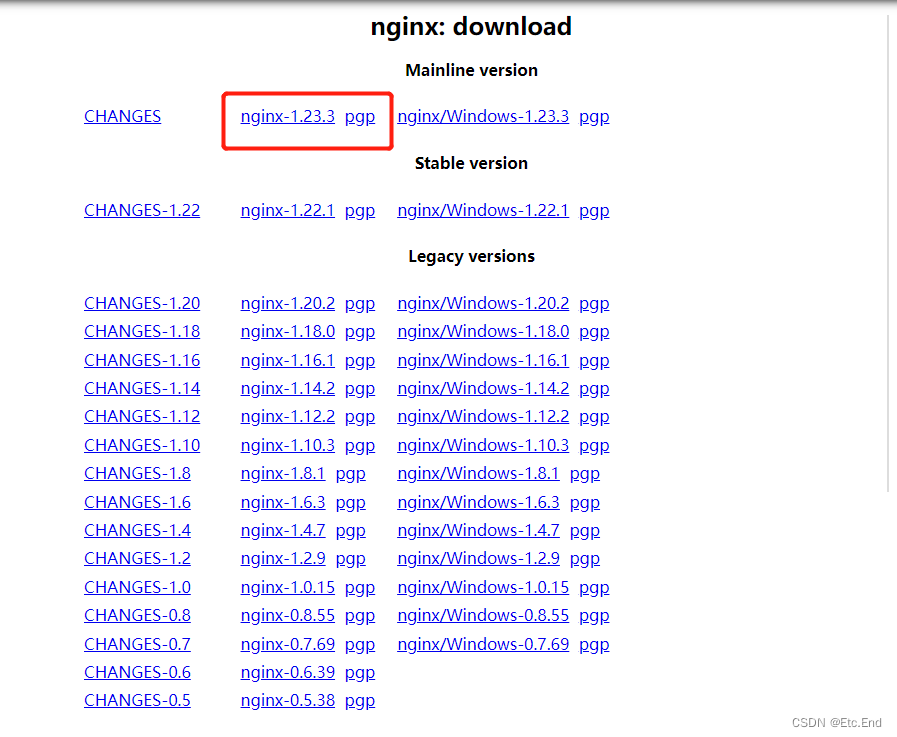This screenshot has width=897, height=737.
Task: Download nginx-1.14.2 source
Action: [x=288, y=389]
